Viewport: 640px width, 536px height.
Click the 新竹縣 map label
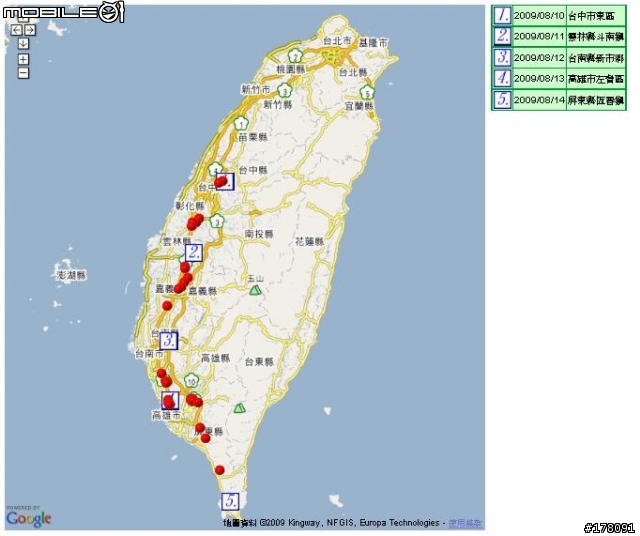click(278, 105)
